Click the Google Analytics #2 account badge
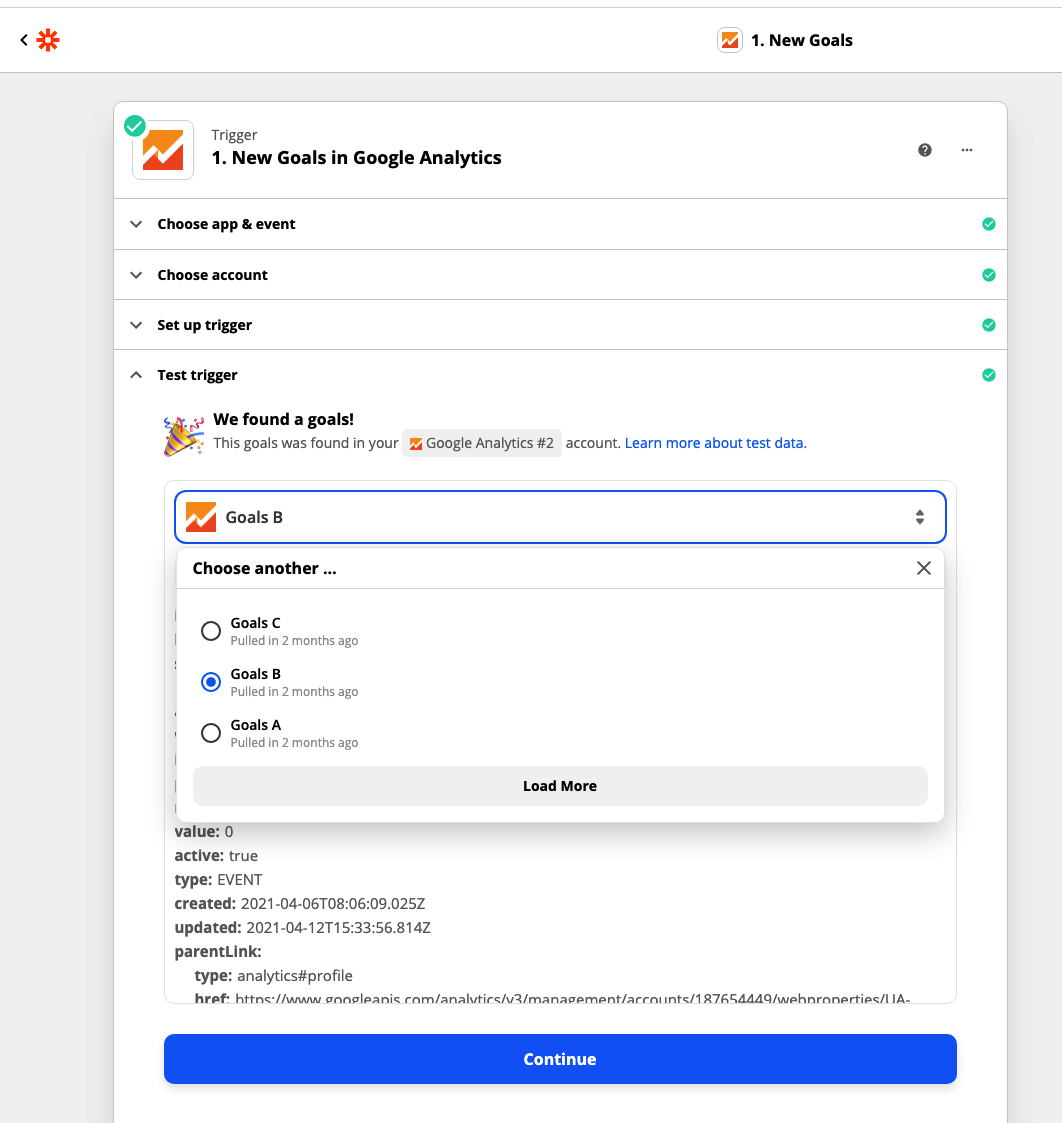This screenshot has width=1062, height=1123. pyautogui.click(x=482, y=443)
